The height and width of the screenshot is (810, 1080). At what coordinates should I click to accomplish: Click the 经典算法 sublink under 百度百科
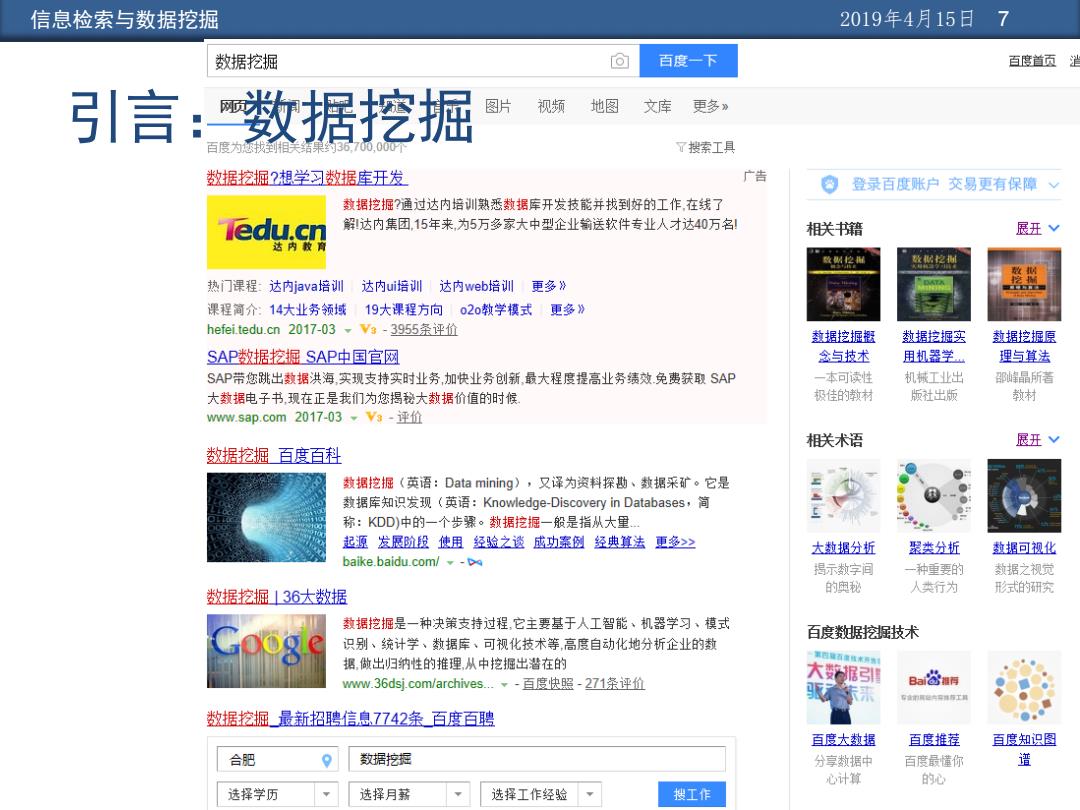pos(620,542)
